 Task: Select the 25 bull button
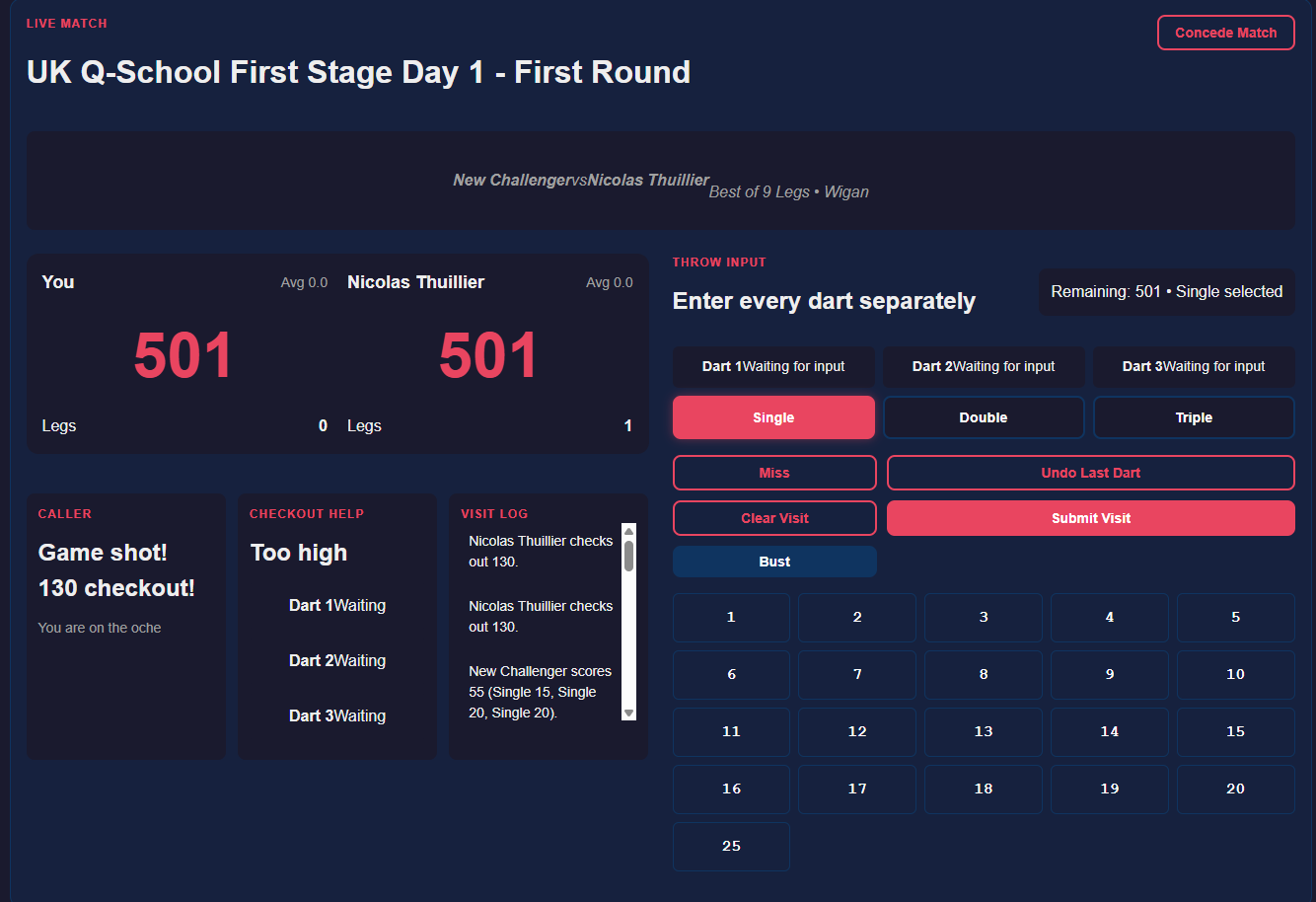pyautogui.click(x=731, y=846)
